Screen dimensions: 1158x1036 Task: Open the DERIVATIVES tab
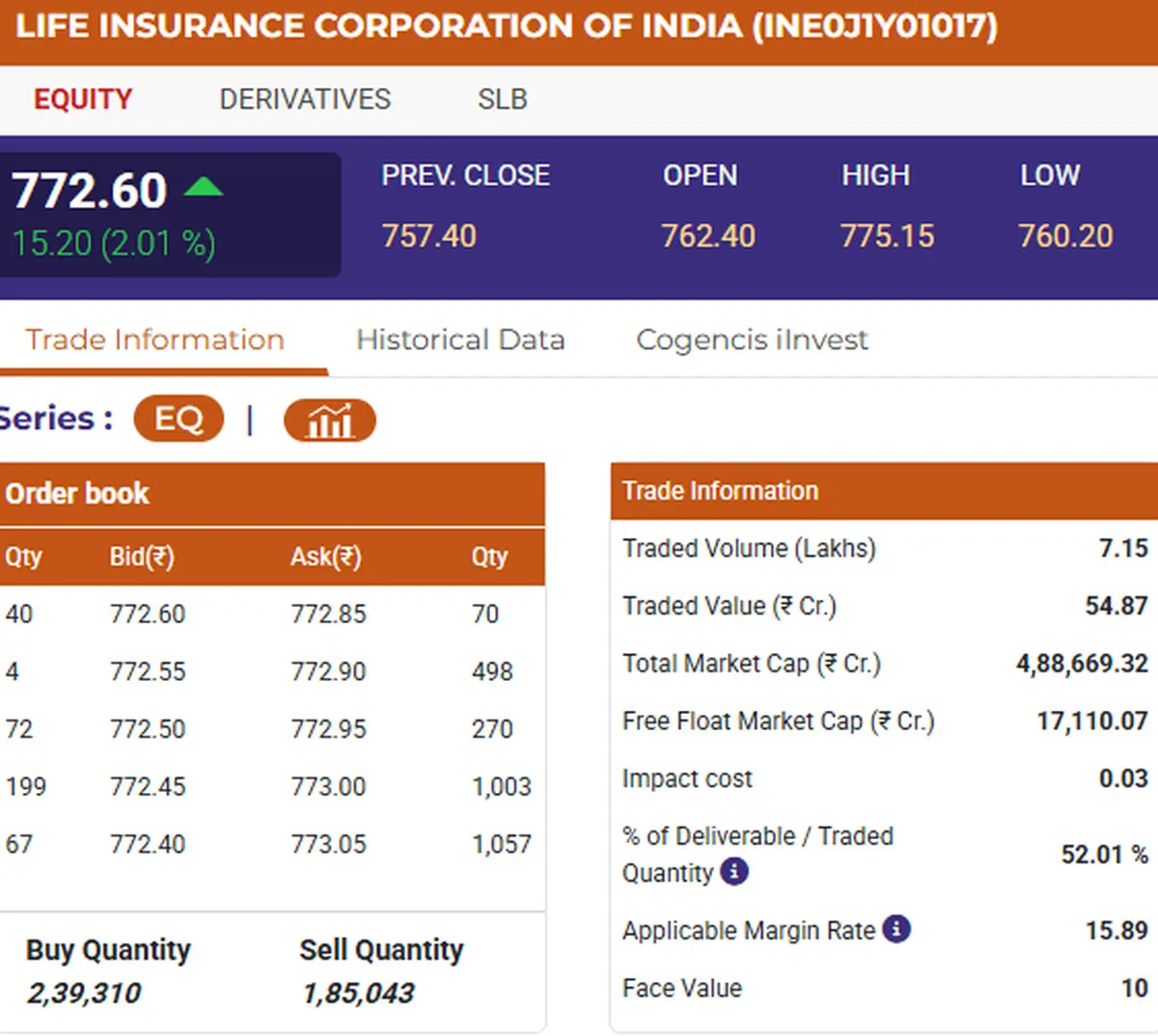[x=305, y=99]
